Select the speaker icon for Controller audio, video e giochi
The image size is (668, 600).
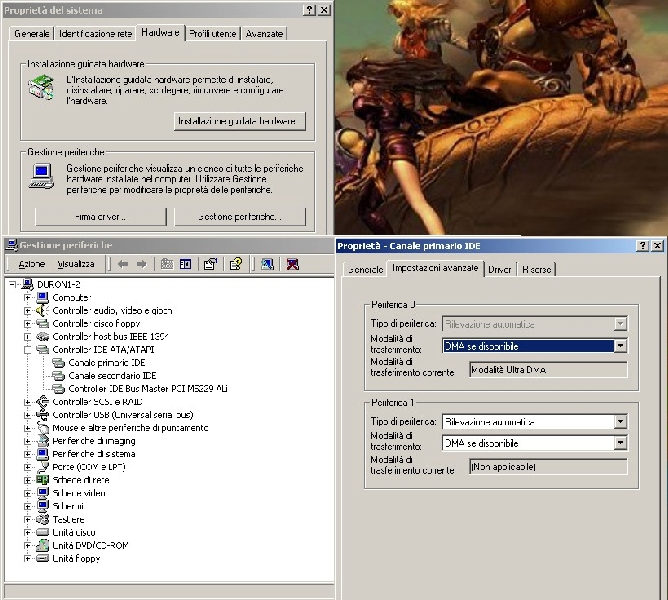pyautogui.click(x=43, y=311)
